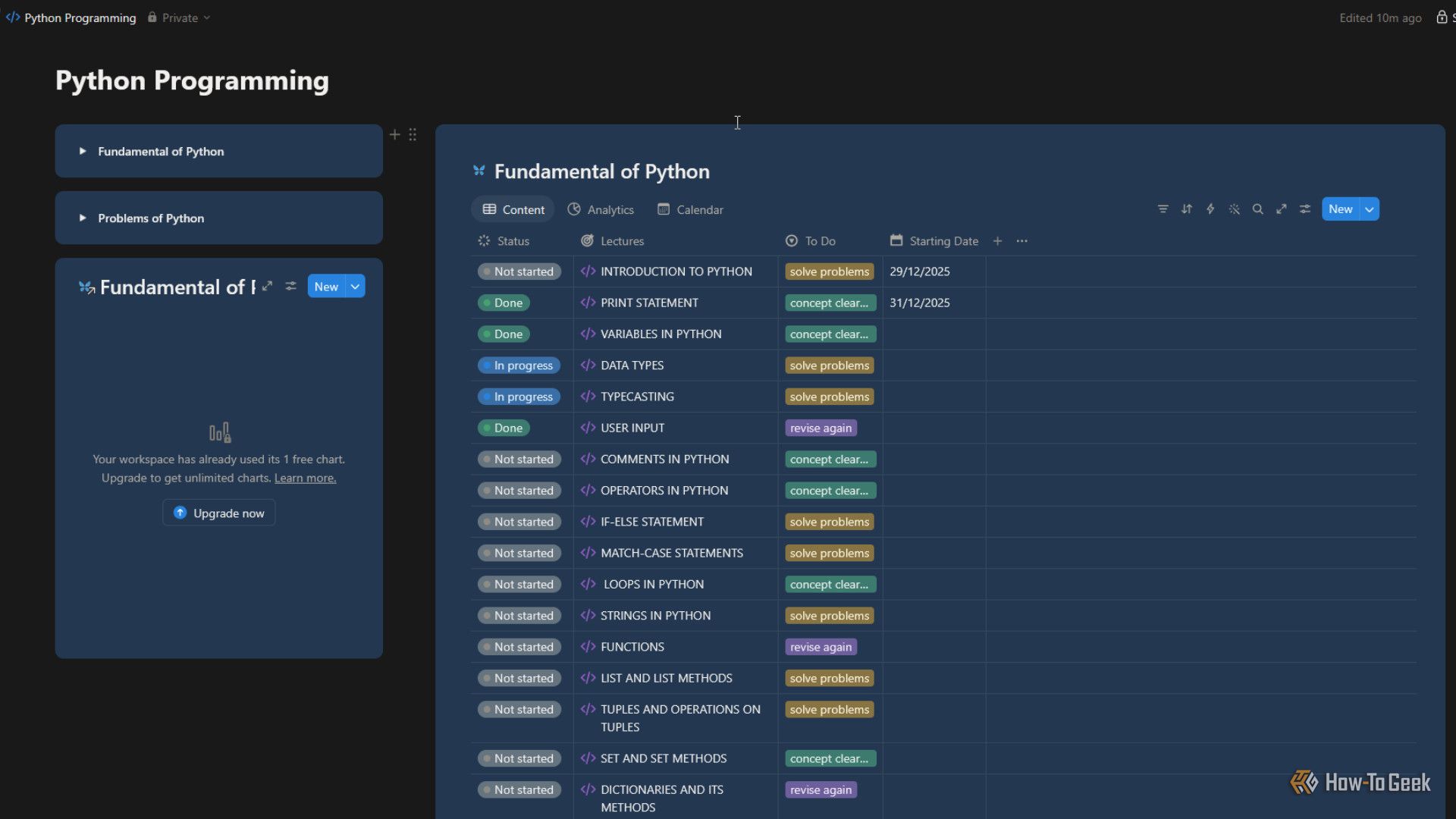Click the Upgrade now button

(x=218, y=513)
